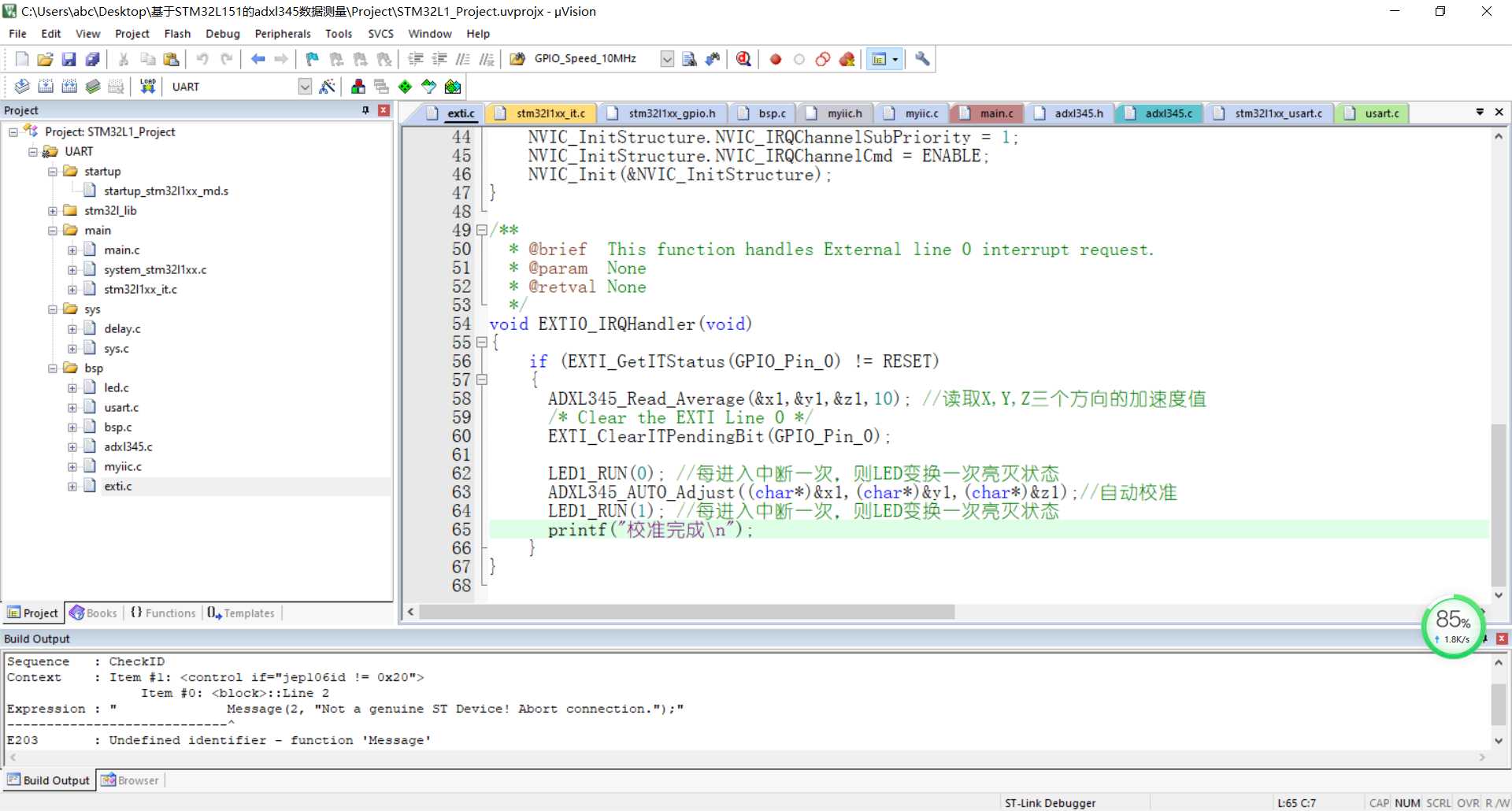Click the editor horizontal scrollbar
This screenshot has height=811, width=1512.
[687, 612]
